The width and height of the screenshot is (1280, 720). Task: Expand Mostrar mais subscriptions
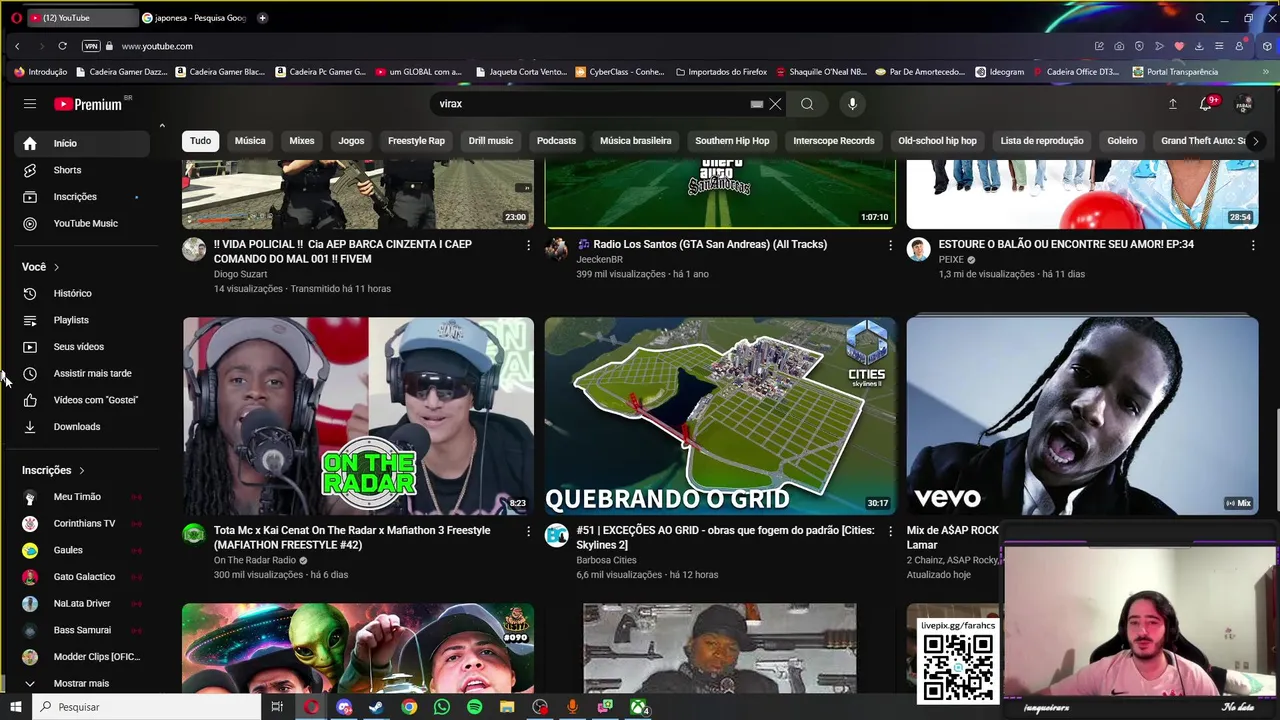(82, 683)
